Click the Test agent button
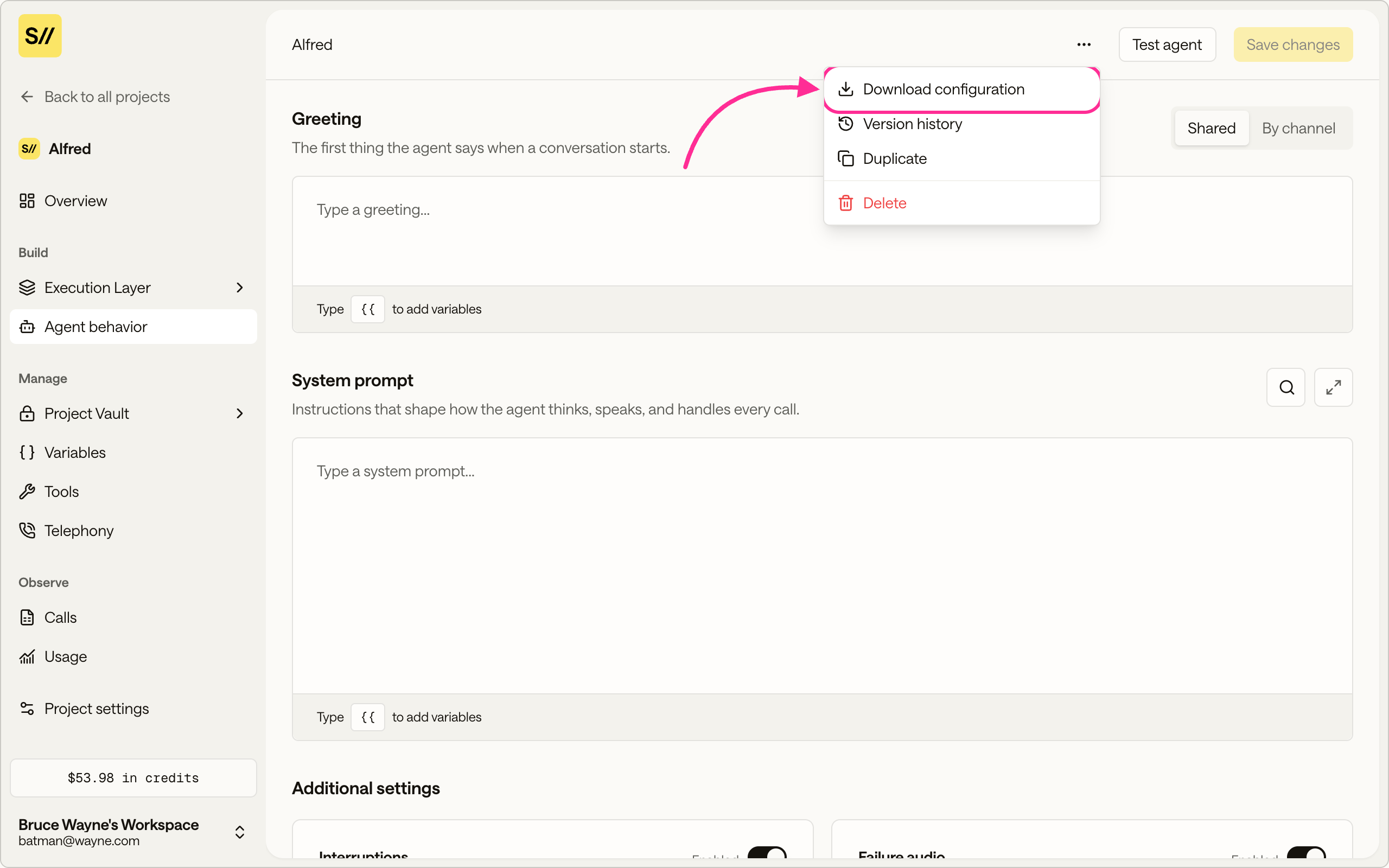 pyautogui.click(x=1167, y=45)
